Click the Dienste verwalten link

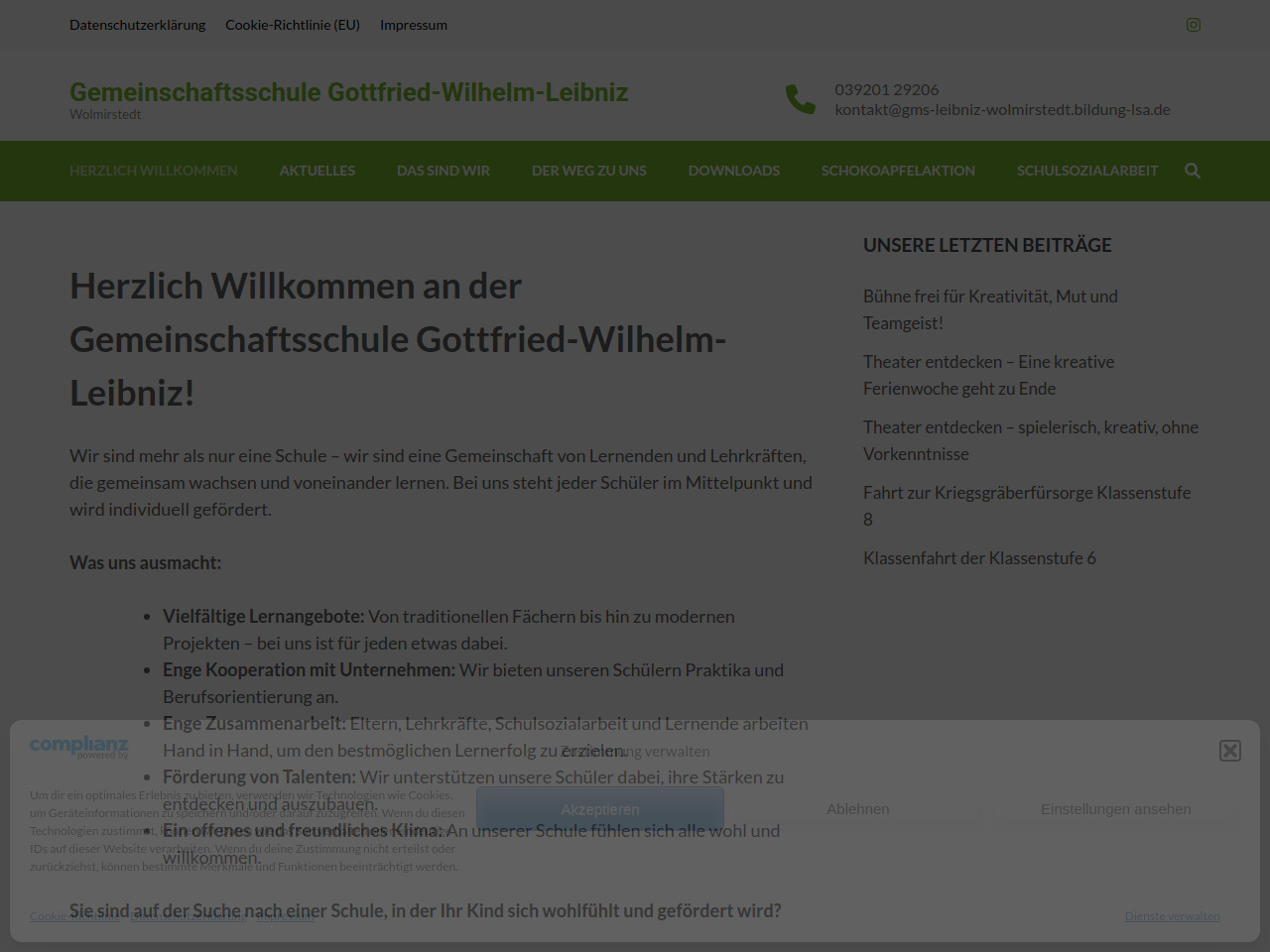[x=1172, y=916]
